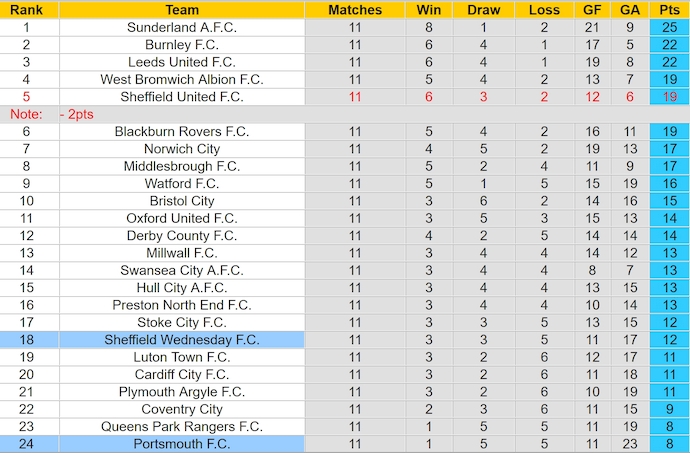Click the highlighted Portsmouth F.C. team cell
This screenshot has width=690, height=453.
[x=182, y=444]
